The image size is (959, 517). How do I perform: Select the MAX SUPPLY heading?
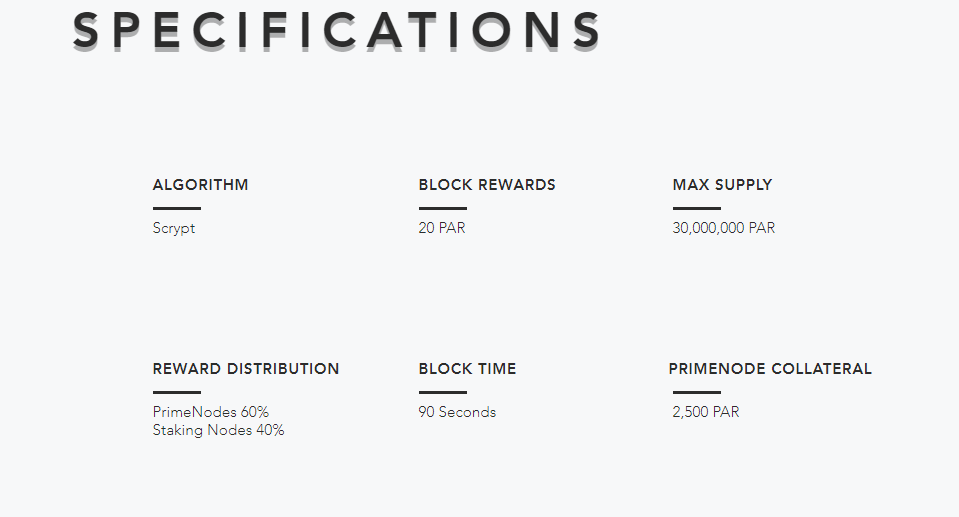[x=722, y=185]
